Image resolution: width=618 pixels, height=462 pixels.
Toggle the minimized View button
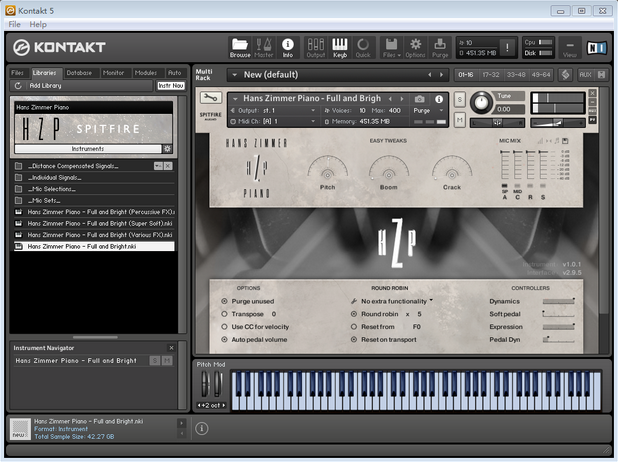pyautogui.click(x=570, y=48)
